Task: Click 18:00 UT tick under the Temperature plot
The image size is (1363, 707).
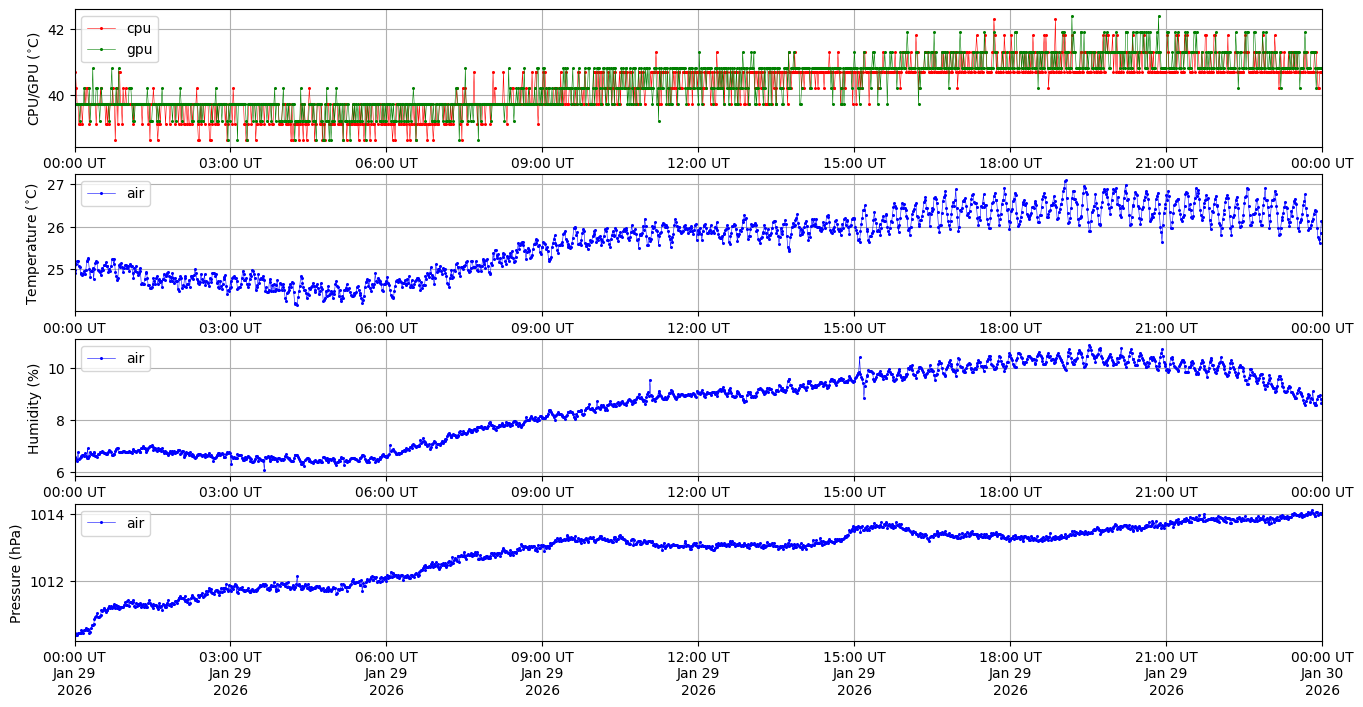Action: 1010,327
